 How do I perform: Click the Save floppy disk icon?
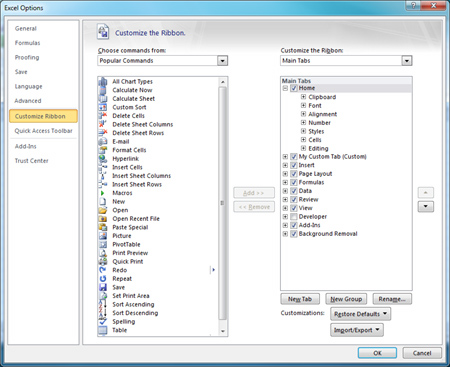(103, 287)
